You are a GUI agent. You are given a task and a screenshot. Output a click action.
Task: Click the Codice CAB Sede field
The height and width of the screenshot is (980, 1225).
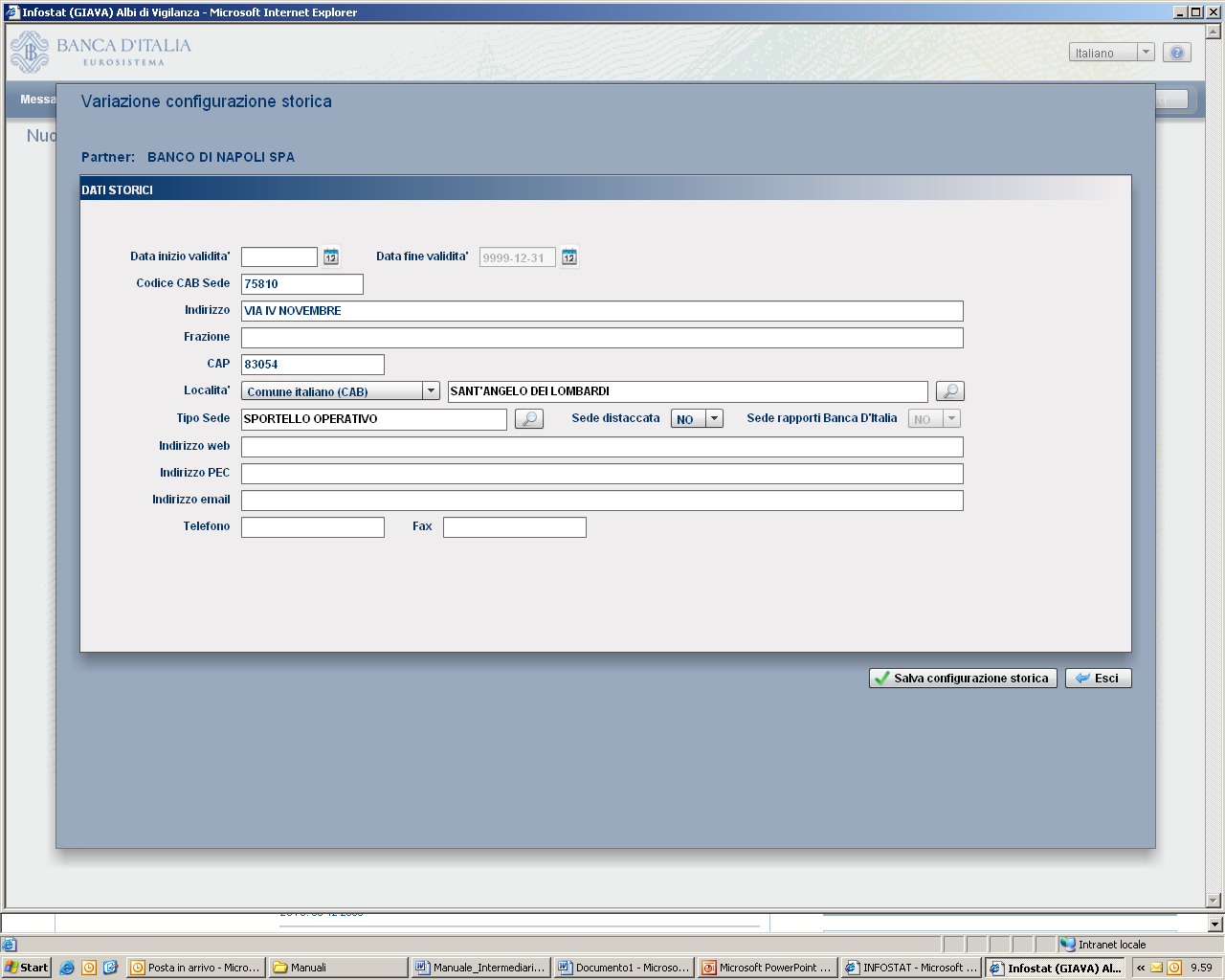(302, 284)
